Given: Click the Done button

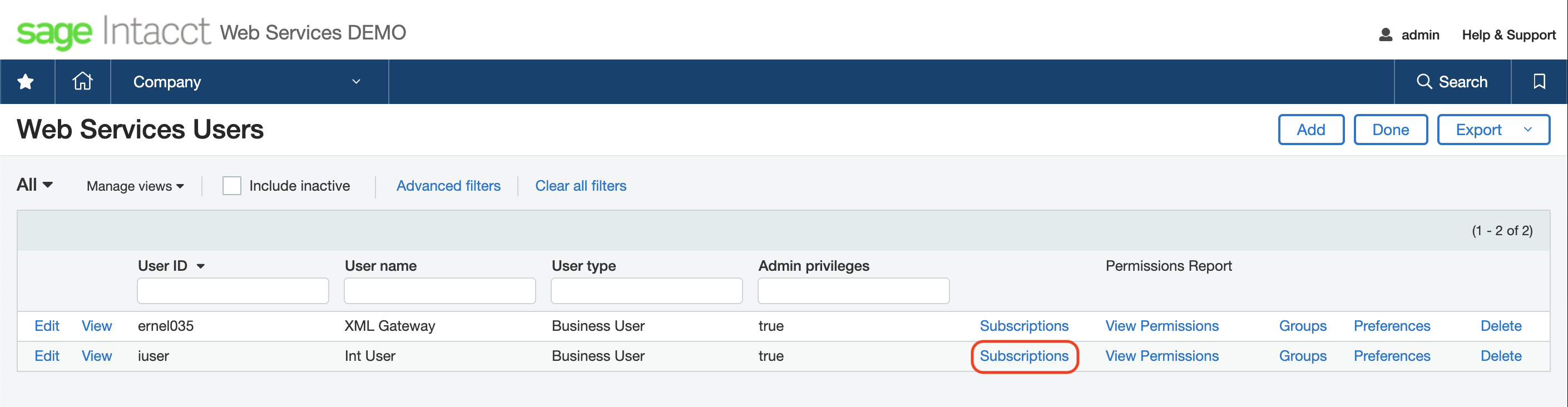Looking at the screenshot, I should [x=1390, y=130].
